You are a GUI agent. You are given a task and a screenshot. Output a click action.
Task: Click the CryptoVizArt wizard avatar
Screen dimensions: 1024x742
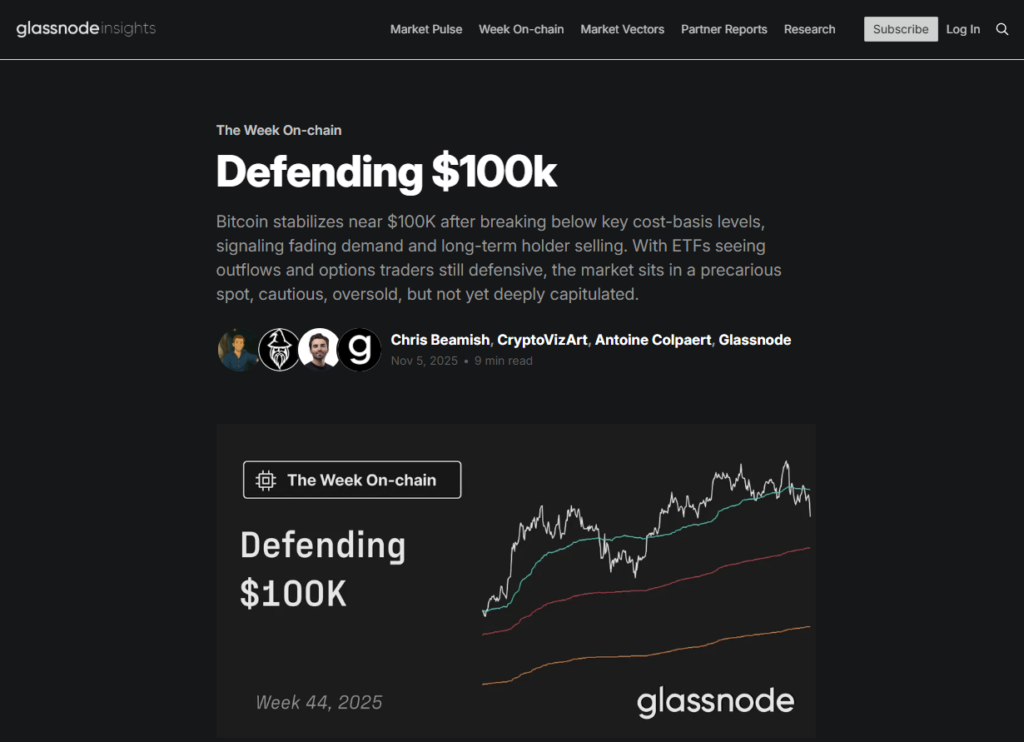[x=279, y=350]
